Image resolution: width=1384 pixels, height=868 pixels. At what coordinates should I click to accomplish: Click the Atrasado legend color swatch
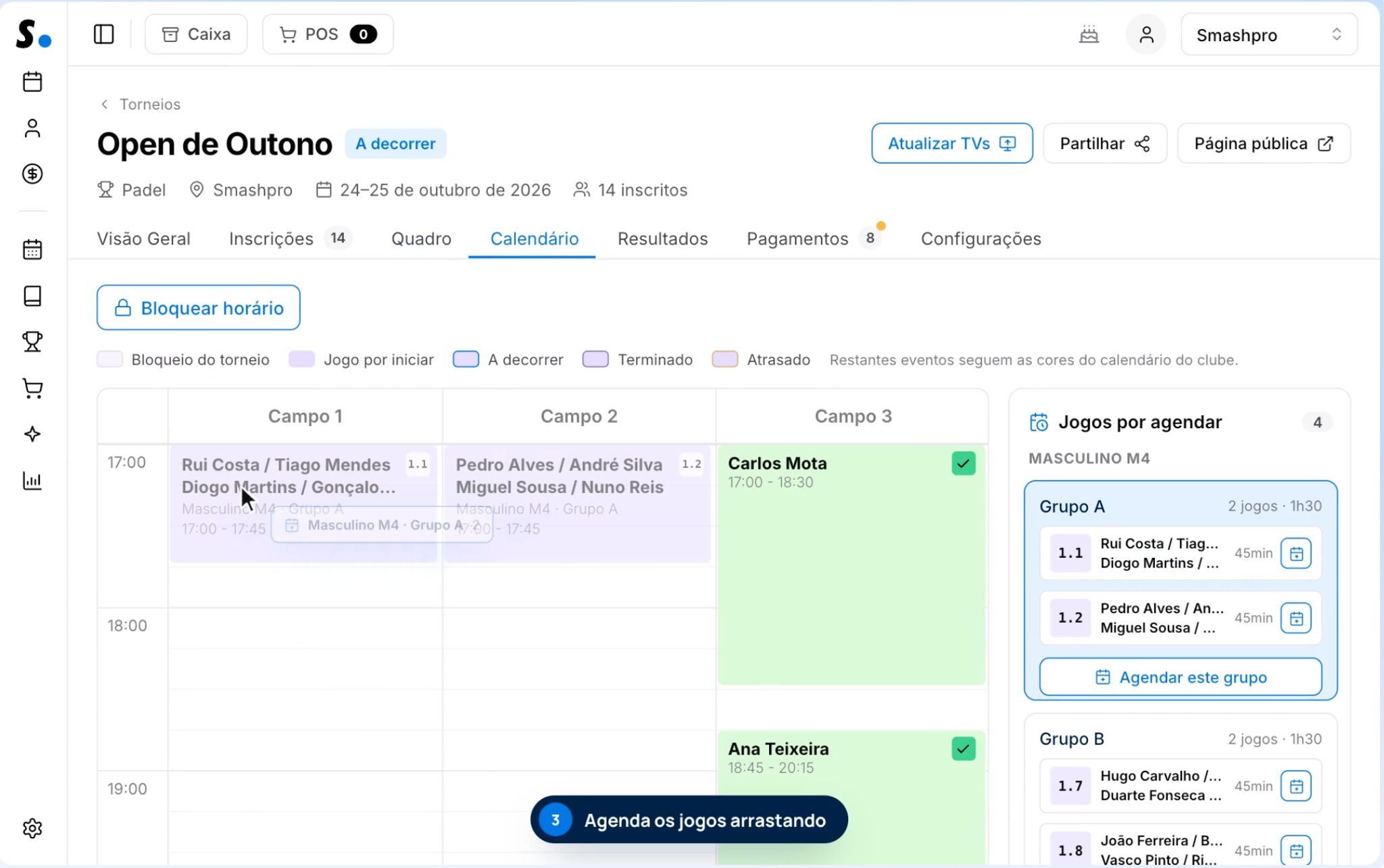click(724, 359)
